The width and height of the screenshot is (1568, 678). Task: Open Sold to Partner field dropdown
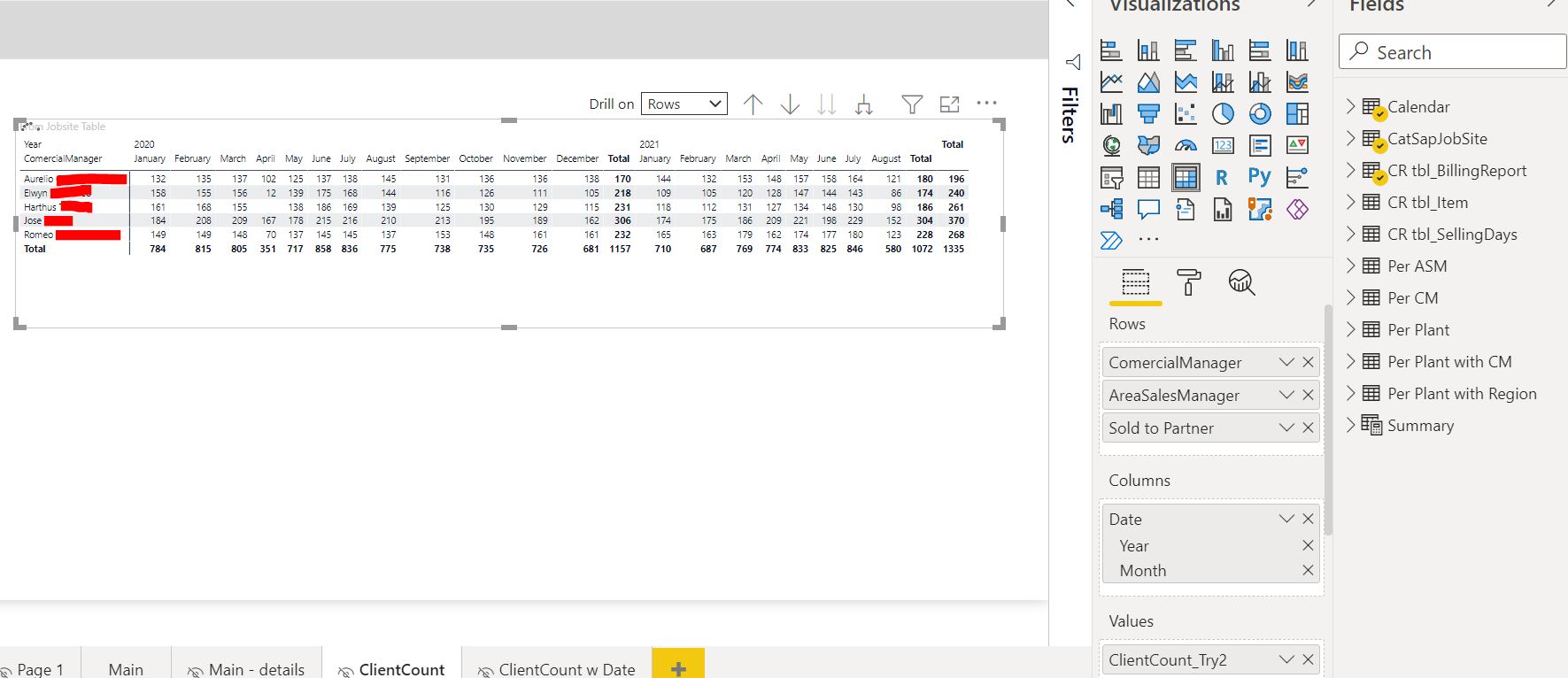(1286, 428)
